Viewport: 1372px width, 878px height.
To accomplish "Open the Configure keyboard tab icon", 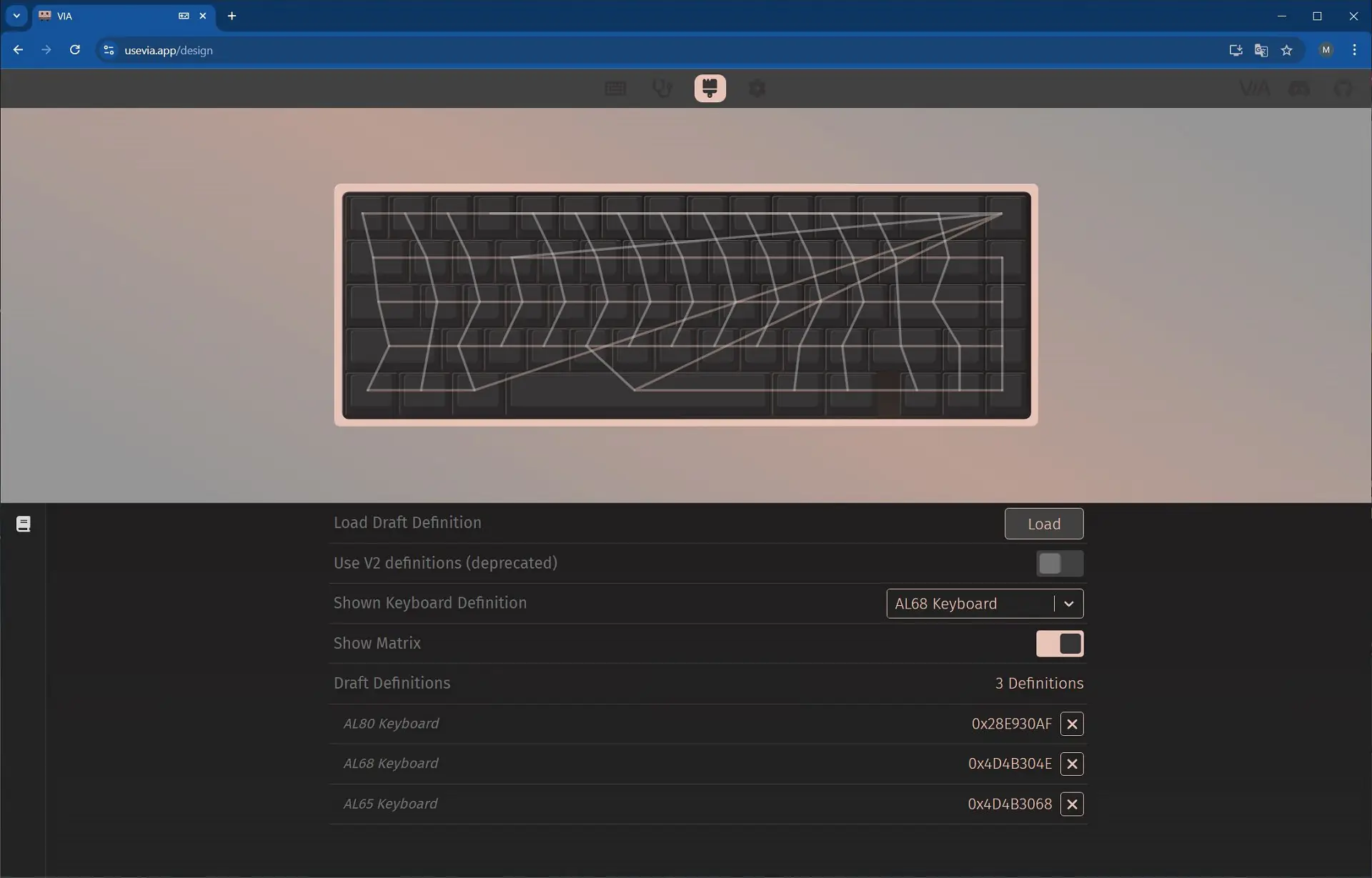I will tap(615, 89).
